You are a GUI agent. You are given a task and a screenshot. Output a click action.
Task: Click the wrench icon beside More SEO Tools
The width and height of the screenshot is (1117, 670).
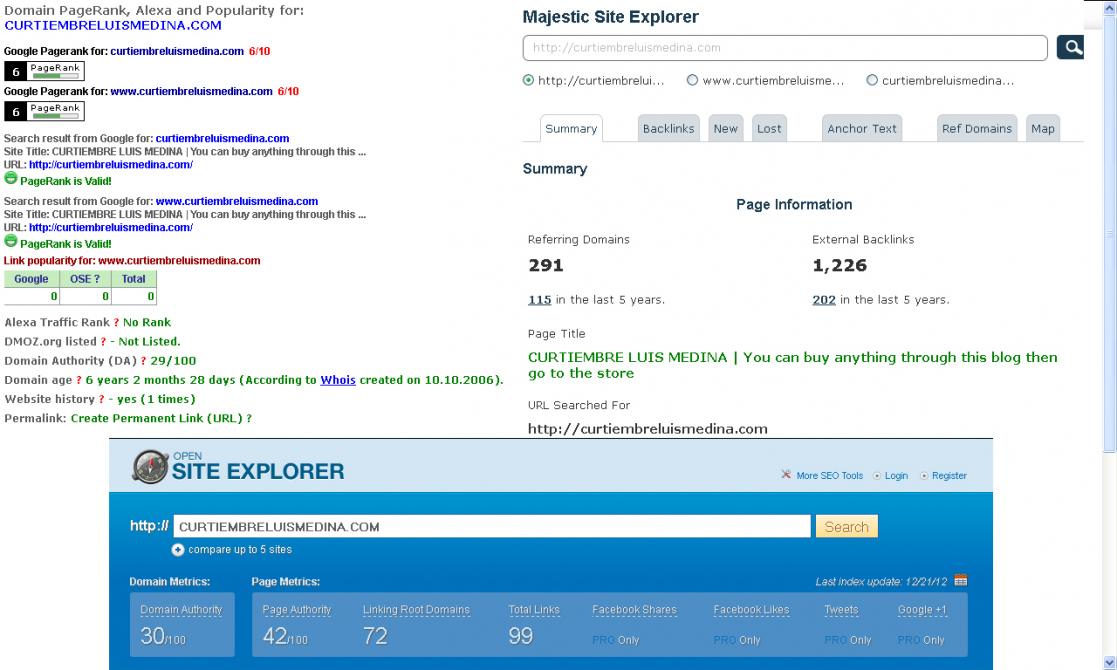[x=786, y=474]
